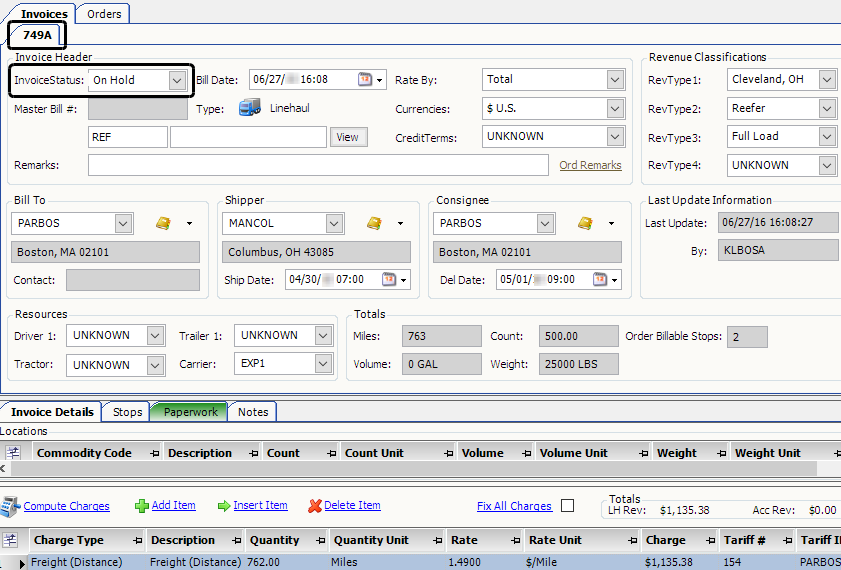
Task: Open RevType3 Full Load dropdown
Action: [827, 137]
